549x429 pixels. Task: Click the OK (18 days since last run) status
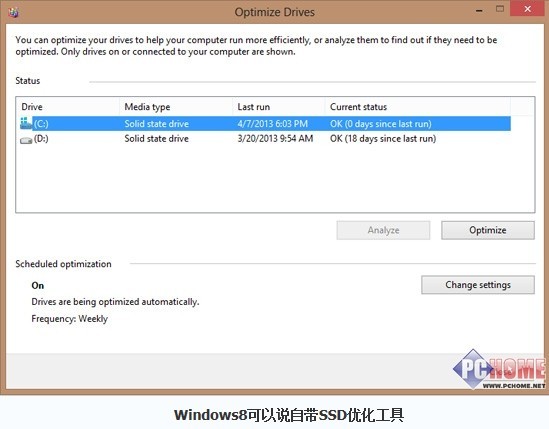coord(383,139)
